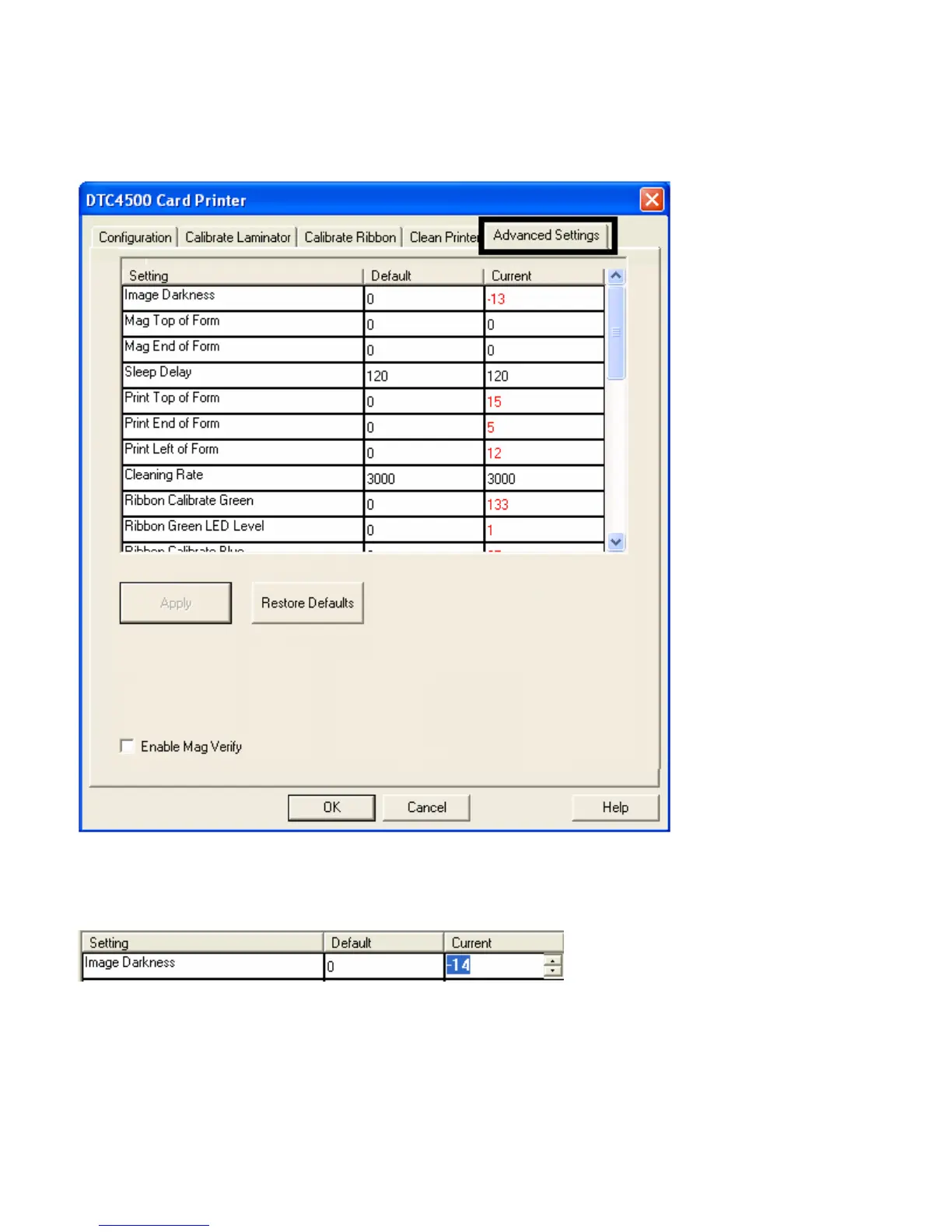This screenshot has height=1232, width=952.
Task: Close the DTC4500 Card Printer dialog
Action: (652, 200)
